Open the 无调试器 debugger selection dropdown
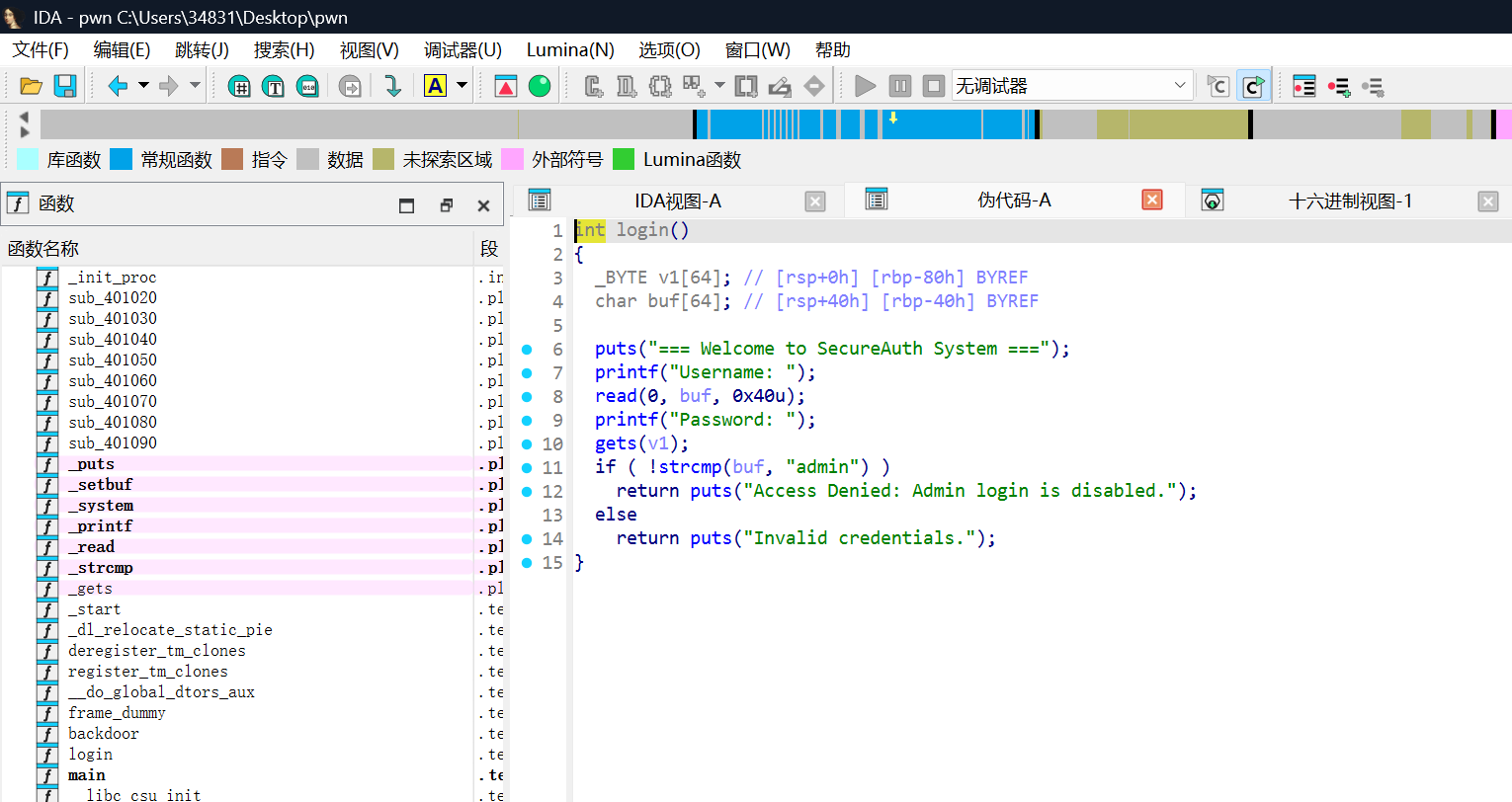The width and height of the screenshot is (1512, 802). click(1072, 86)
